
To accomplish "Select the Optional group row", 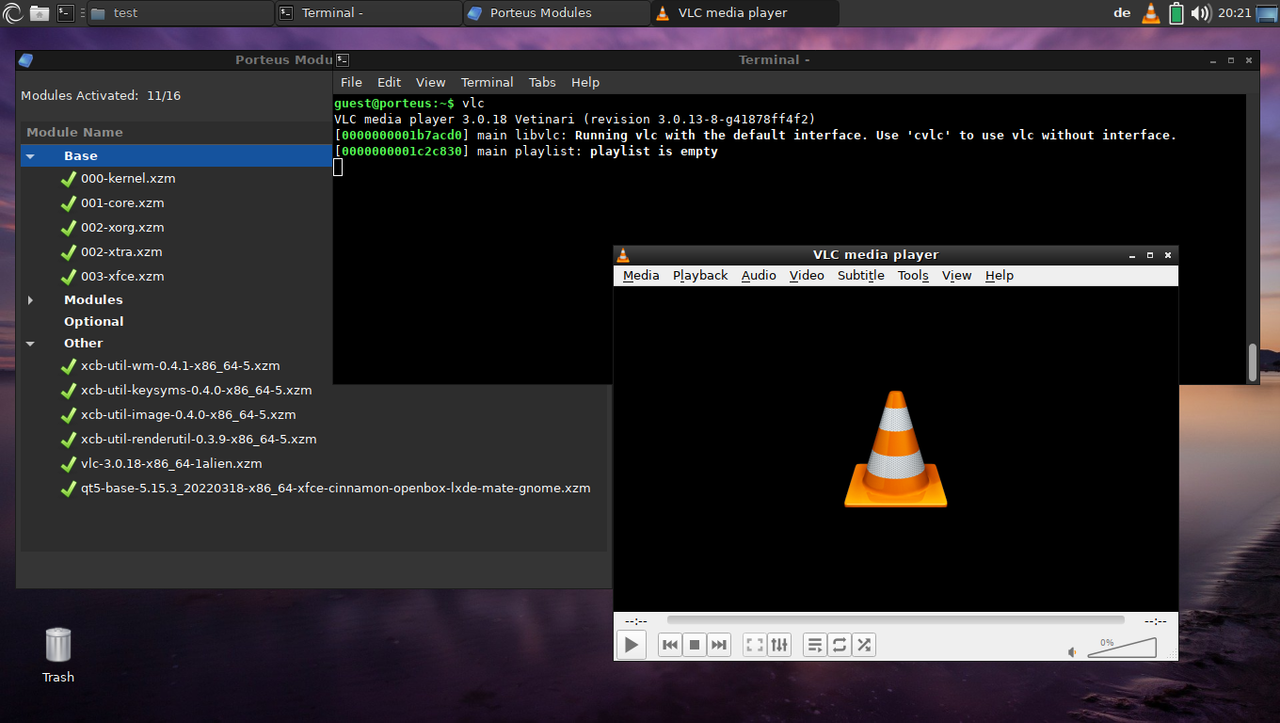I will (x=94, y=321).
